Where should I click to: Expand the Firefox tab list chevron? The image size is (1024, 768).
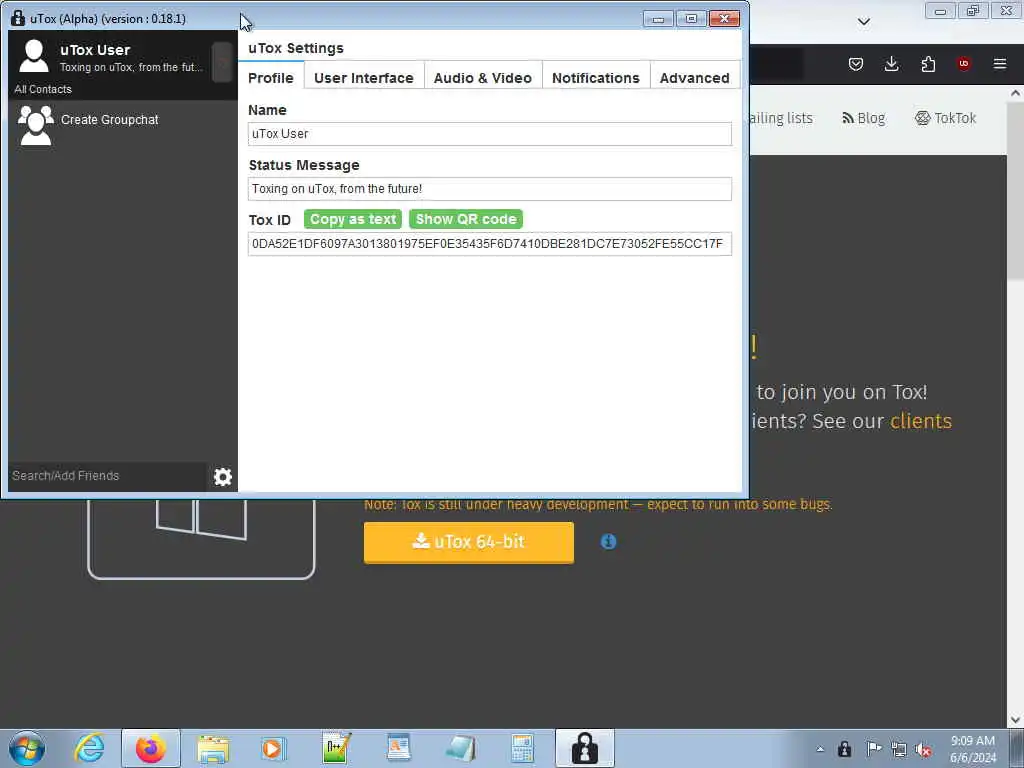coord(863,22)
